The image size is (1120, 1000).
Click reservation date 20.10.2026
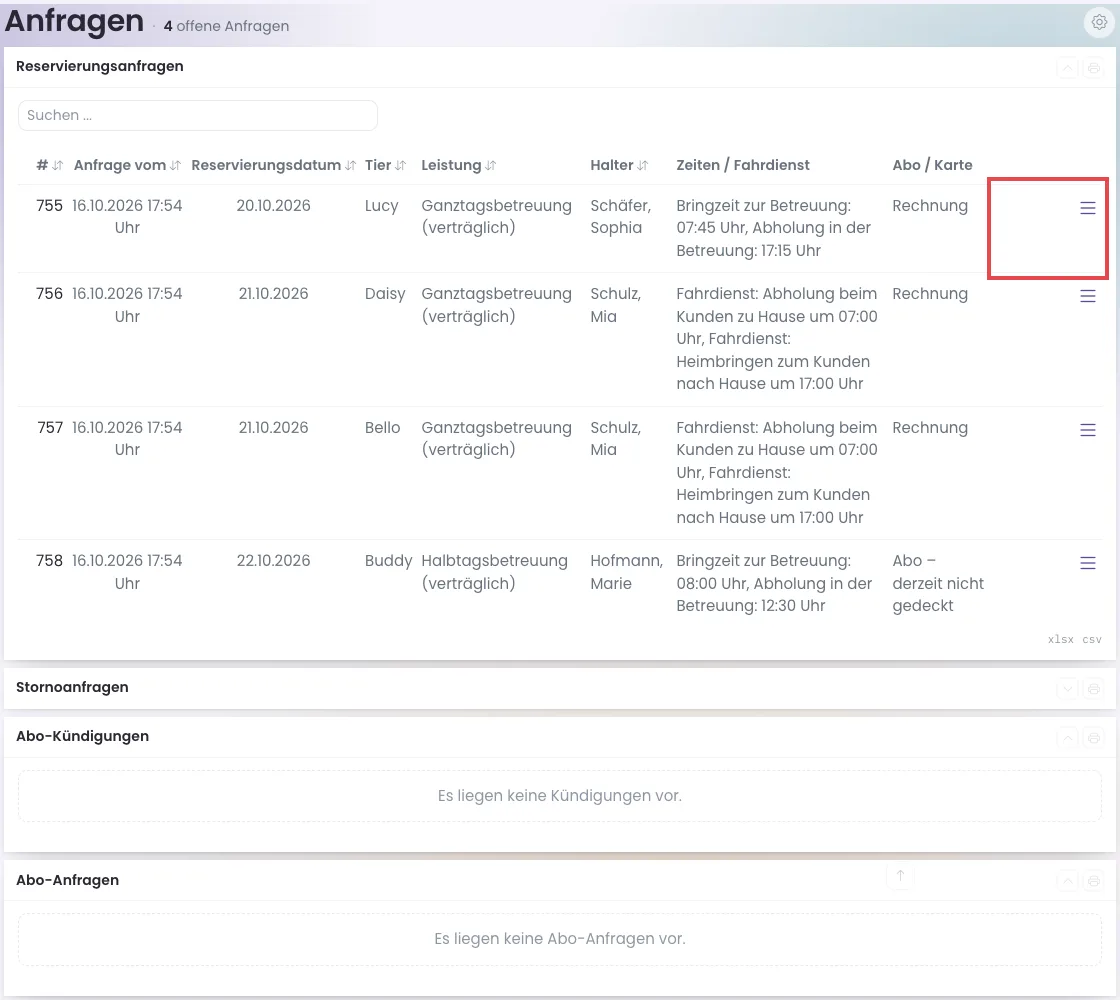tap(274, 206)
